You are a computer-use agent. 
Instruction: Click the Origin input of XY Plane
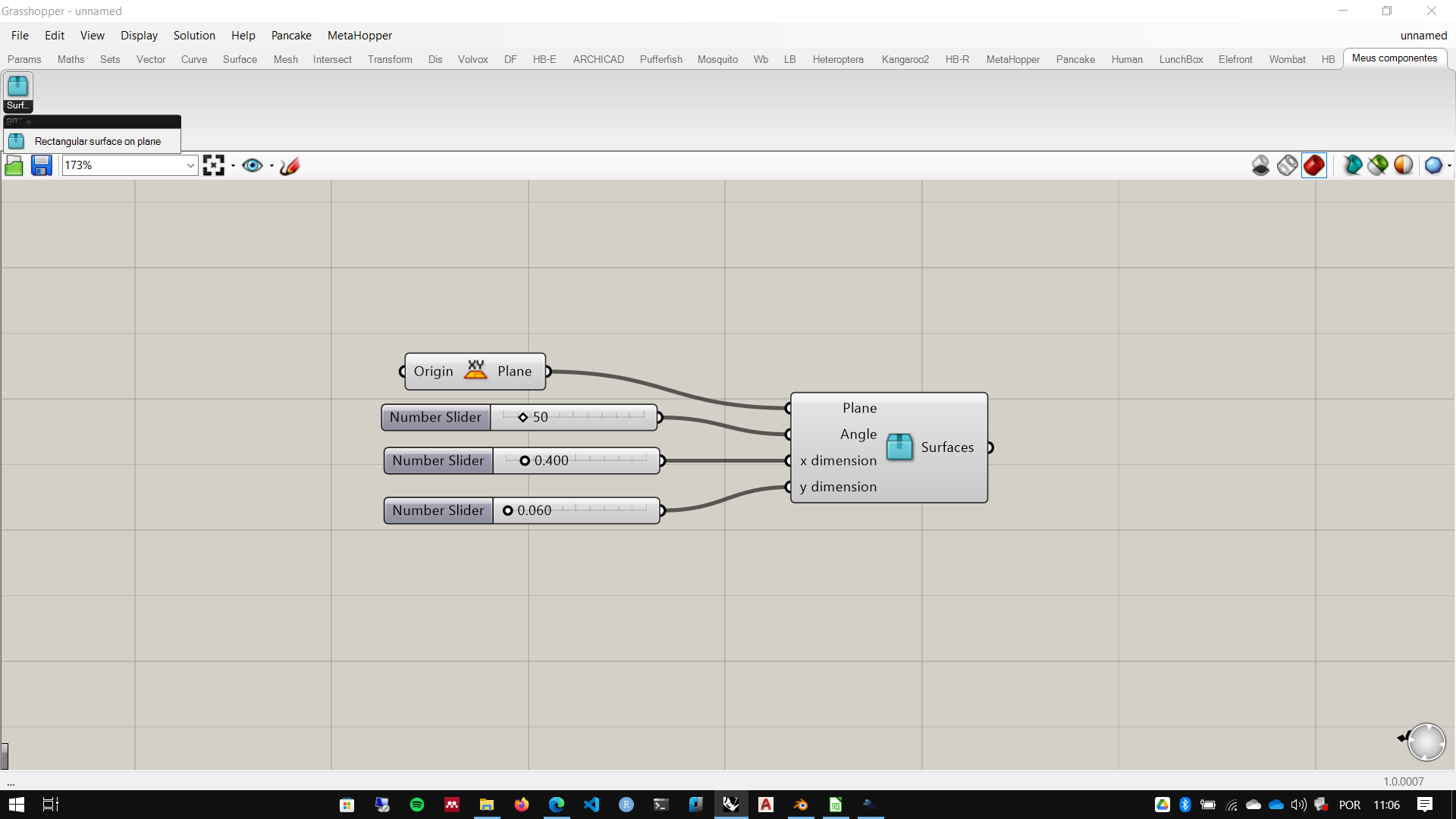(433, 372)
